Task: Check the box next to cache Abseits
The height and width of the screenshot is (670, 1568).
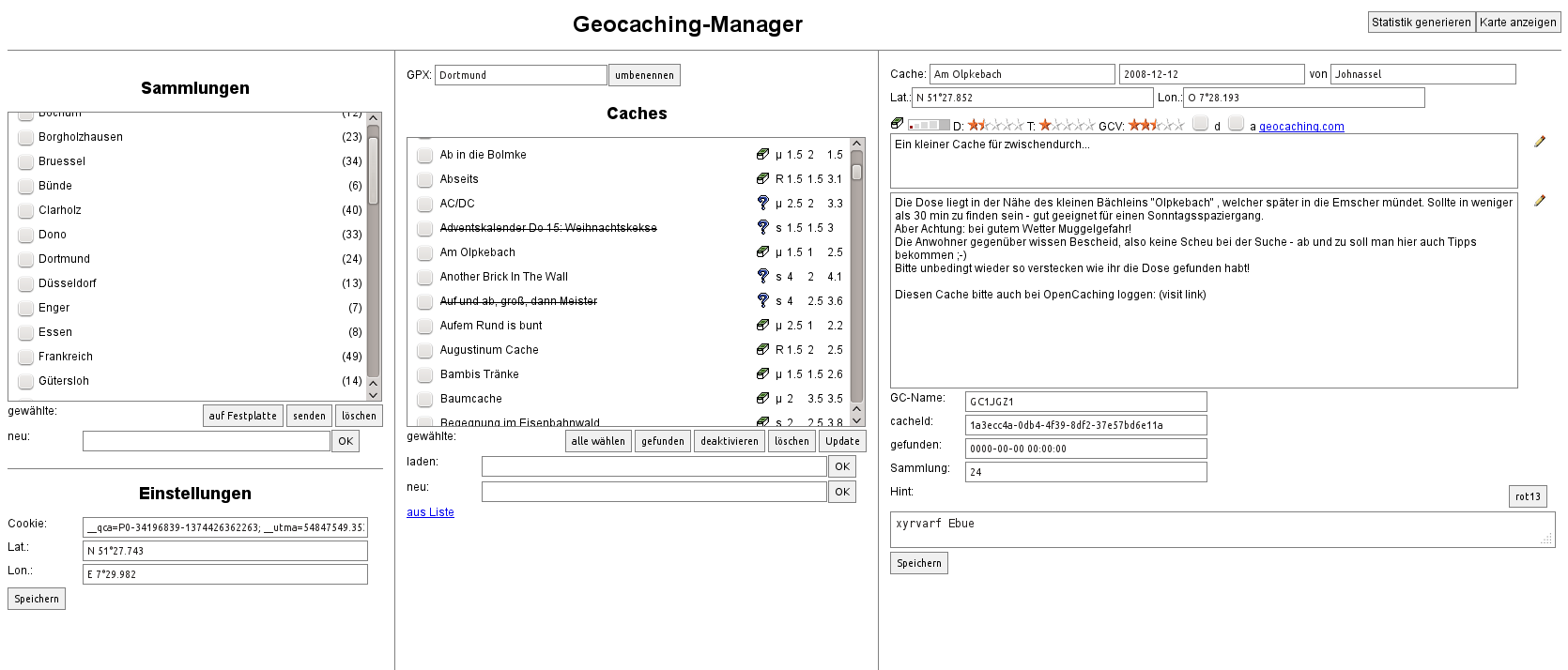Action: pyautogui.click(x=425, y=179)
